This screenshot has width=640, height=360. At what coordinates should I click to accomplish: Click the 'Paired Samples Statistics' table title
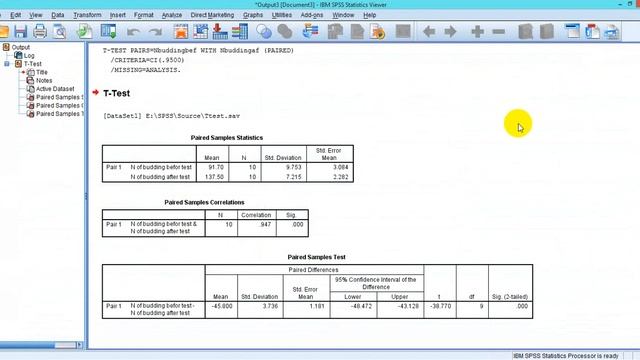tap(227, 138)
